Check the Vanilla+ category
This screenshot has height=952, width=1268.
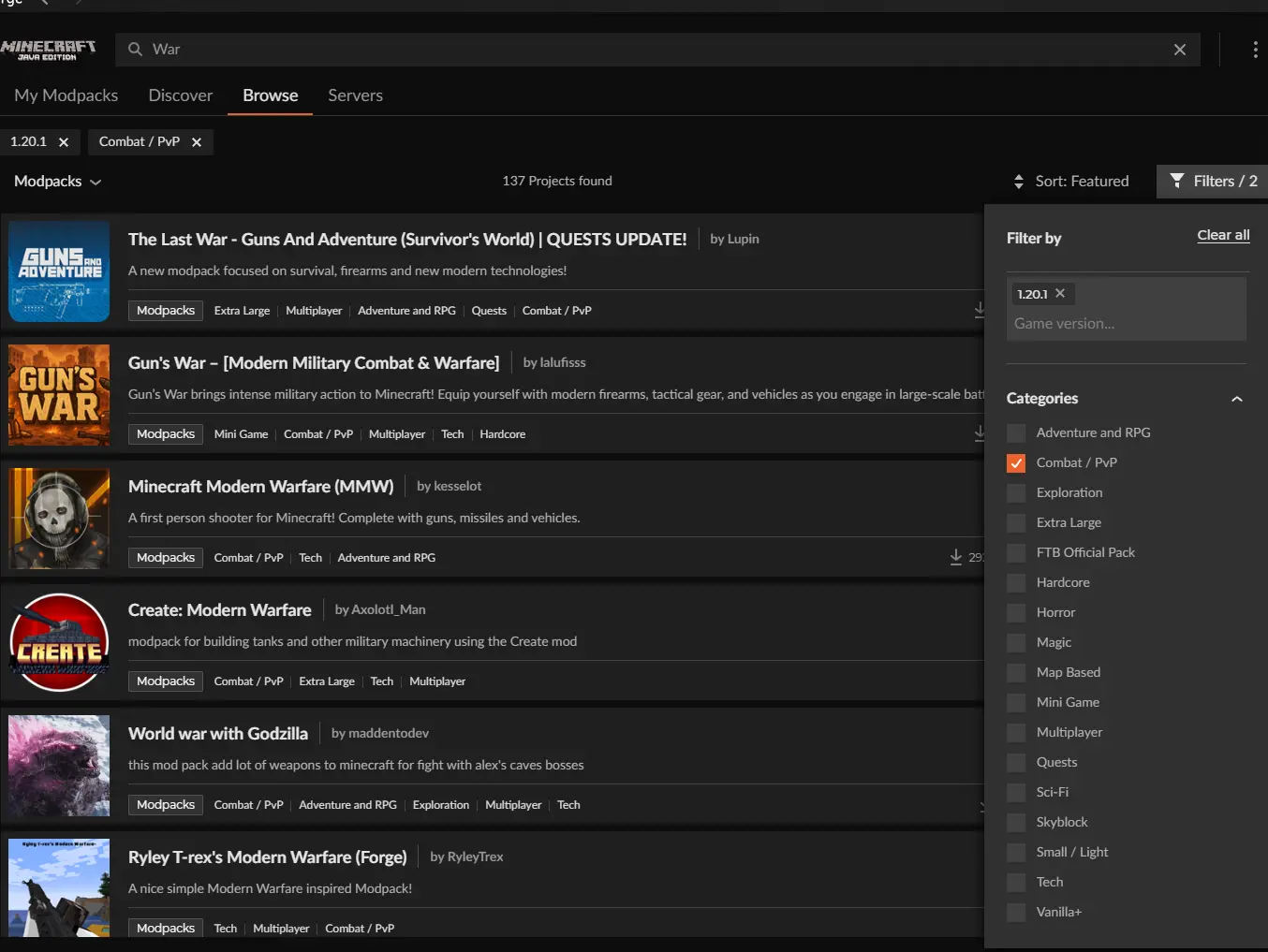click(1016, 912)
